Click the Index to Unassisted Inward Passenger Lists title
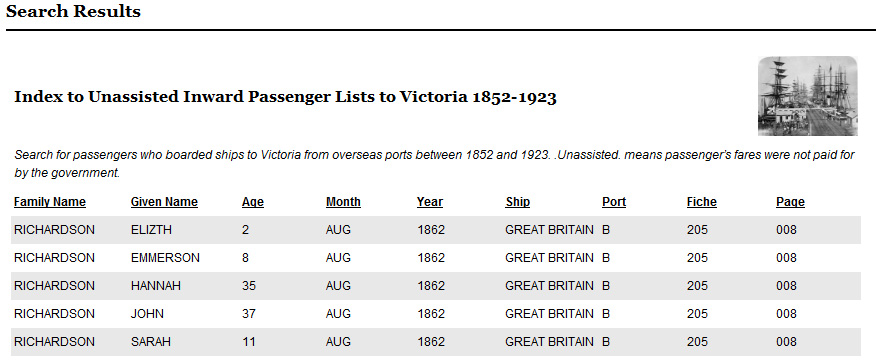This screenshot has width=876, height=360. tap(285, 97)
